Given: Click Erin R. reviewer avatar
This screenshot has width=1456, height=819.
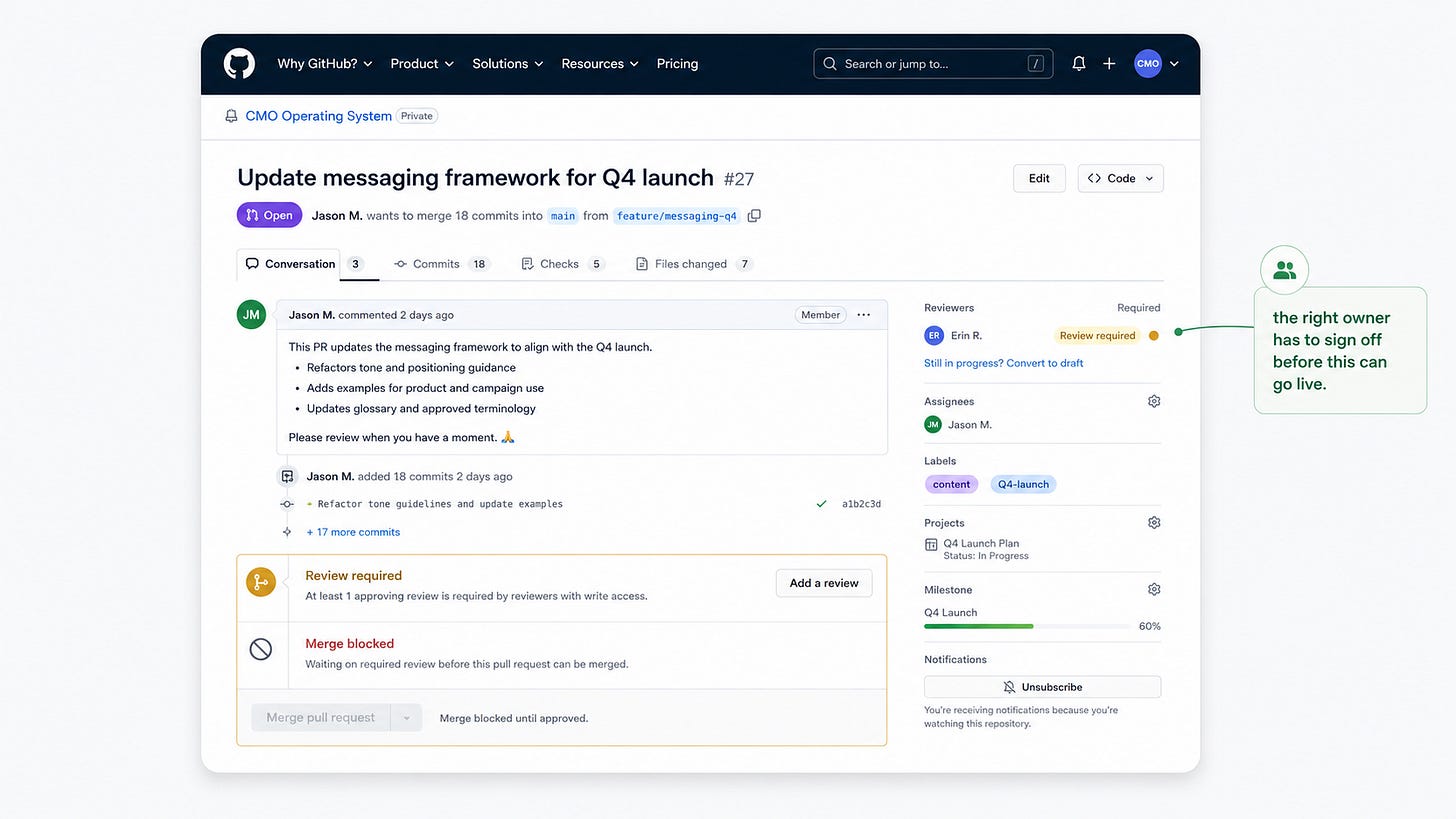Looking at the screenshot, I should click(934, 336).
